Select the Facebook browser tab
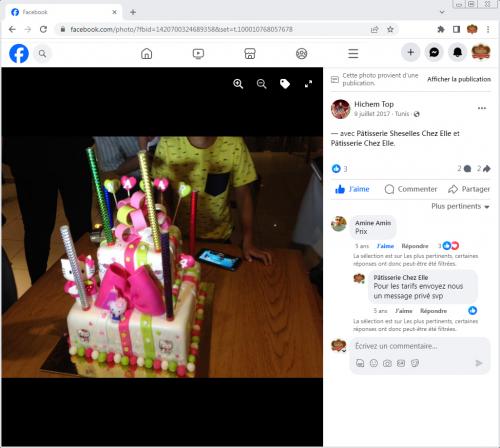The image size is (500, 448). coord(63,12)
